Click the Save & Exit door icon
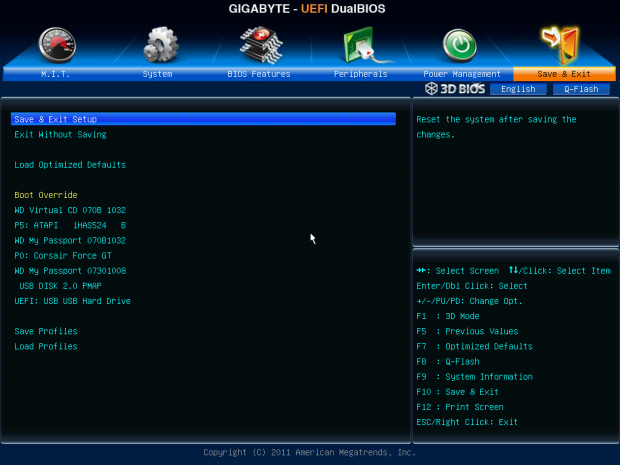Viewport: 620px width, 465px height. (560, 45)
